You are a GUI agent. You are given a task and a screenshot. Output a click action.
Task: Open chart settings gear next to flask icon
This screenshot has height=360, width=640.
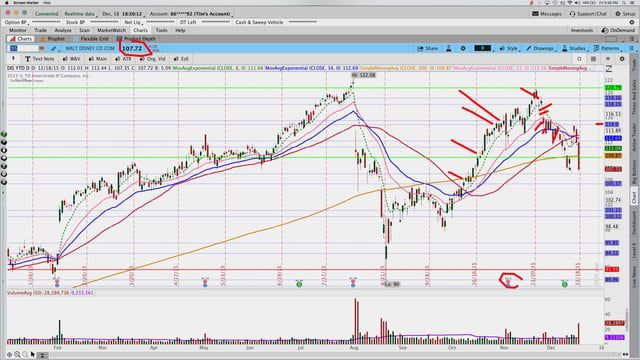tap(463, 48)
